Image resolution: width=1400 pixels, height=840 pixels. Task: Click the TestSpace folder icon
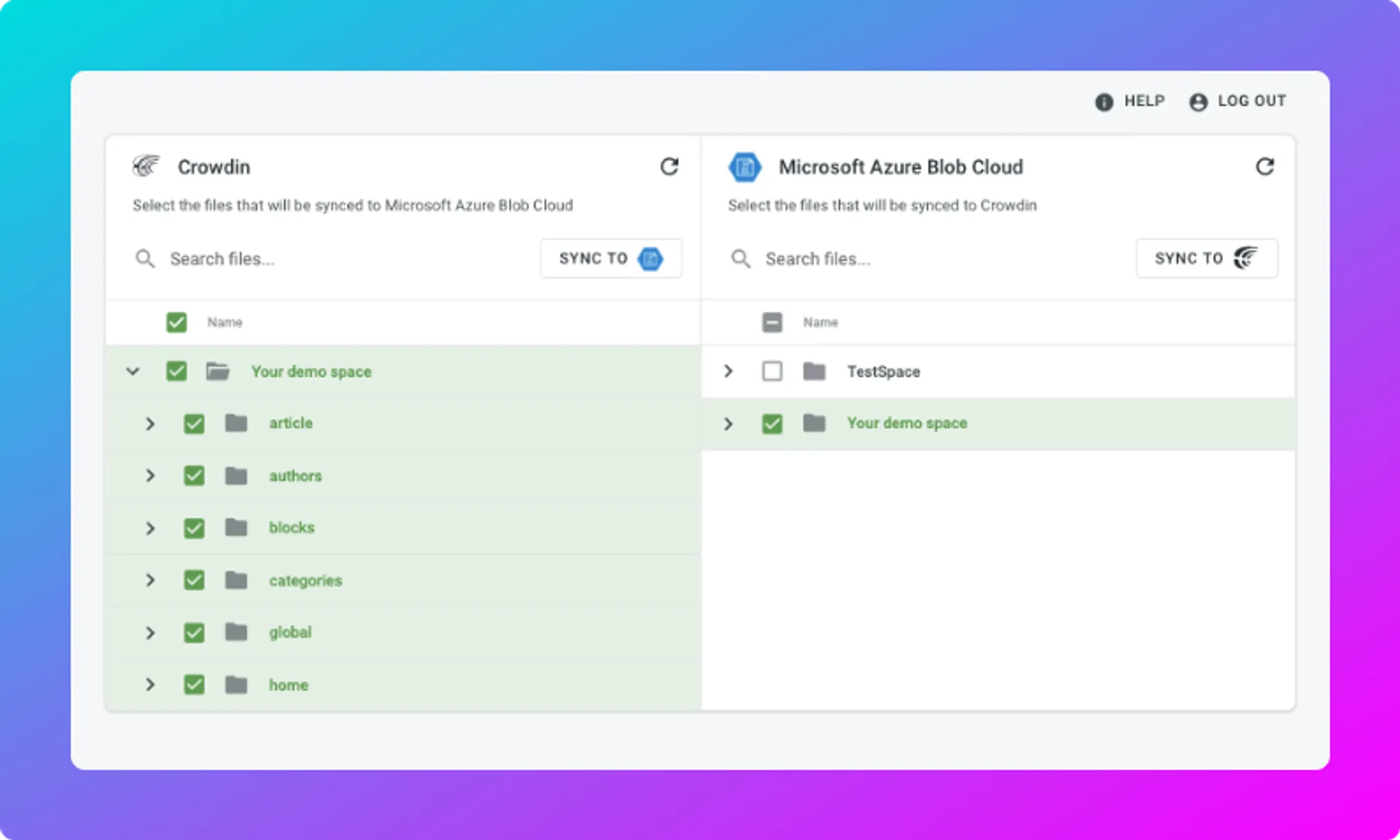click(814, 371)
